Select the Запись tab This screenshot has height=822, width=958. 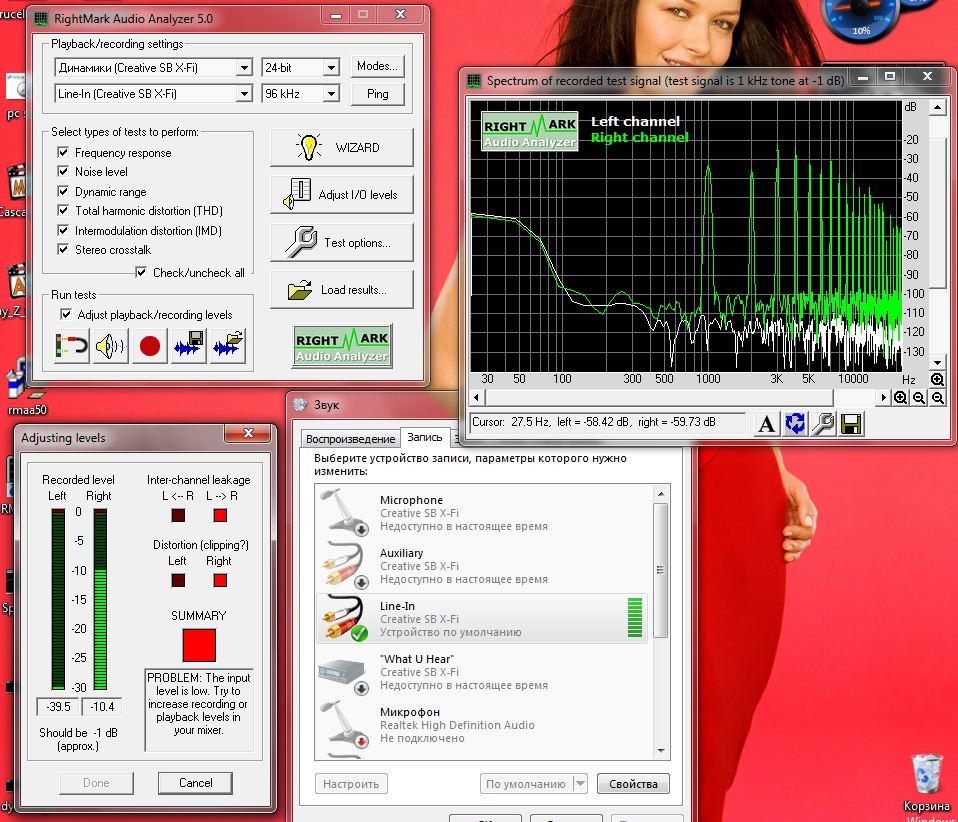[x=425, y=437]
